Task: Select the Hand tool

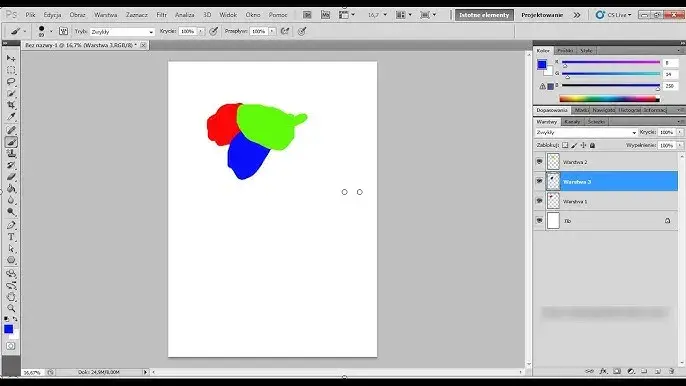Action: click(11, 297)
